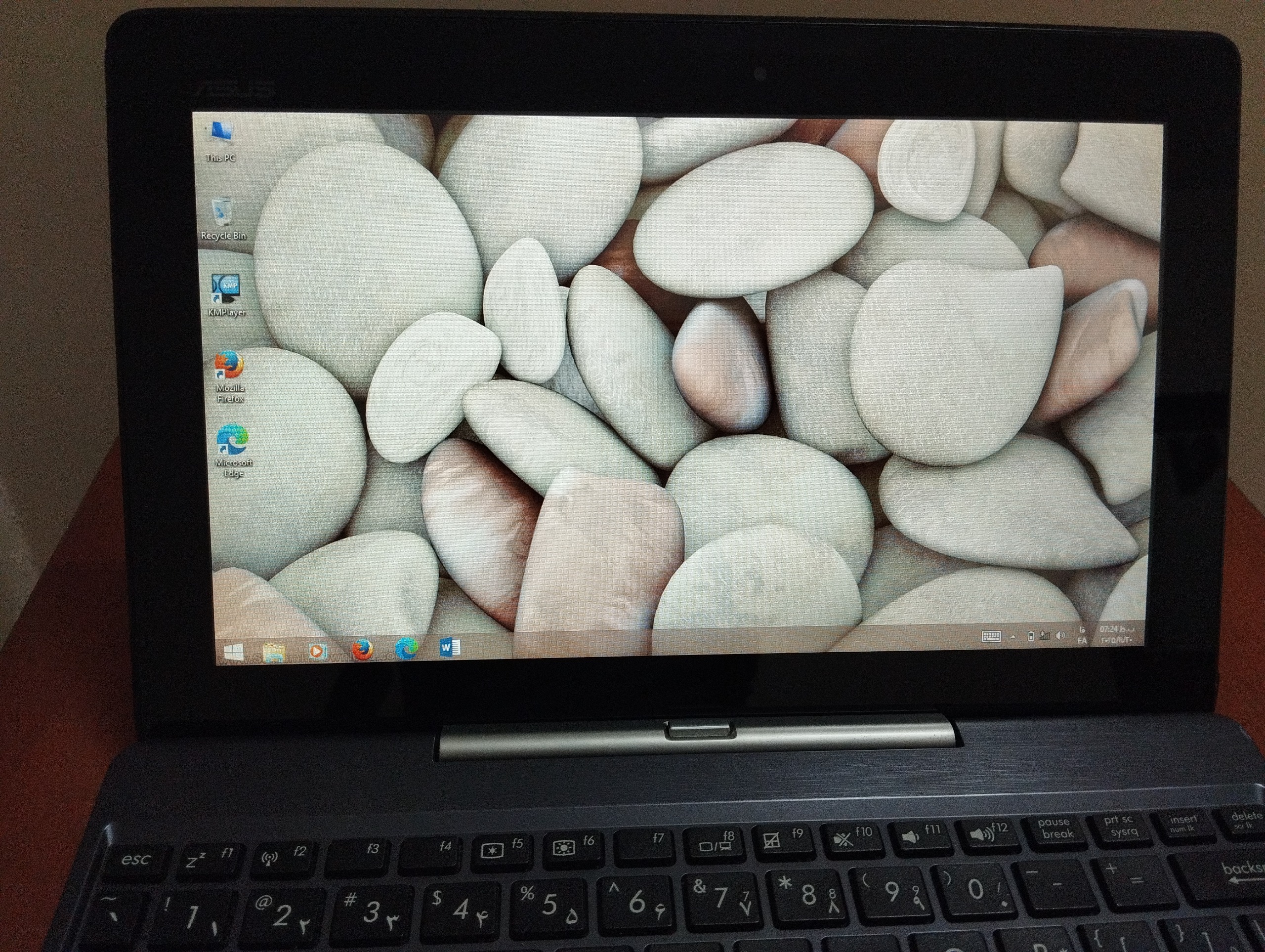
Task: Launch Firefox from the taskbar
Action: click(362, 650)
